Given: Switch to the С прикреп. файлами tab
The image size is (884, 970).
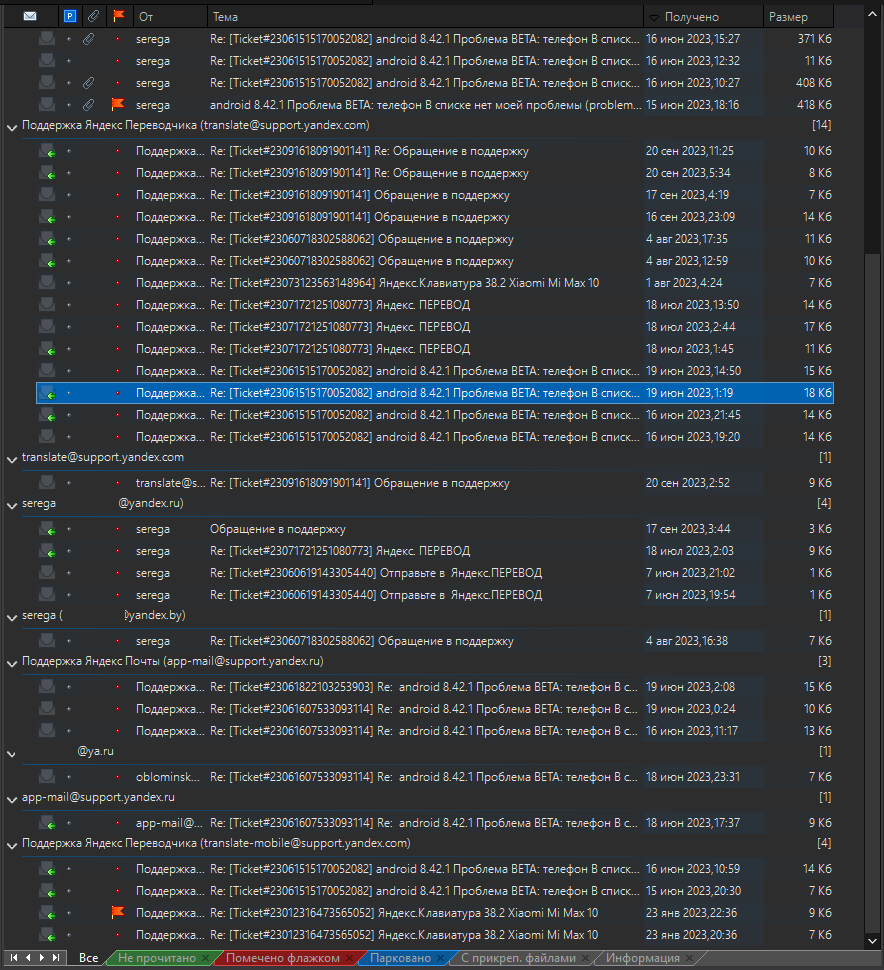Looking at the screenshot, I should pos(518,958).
